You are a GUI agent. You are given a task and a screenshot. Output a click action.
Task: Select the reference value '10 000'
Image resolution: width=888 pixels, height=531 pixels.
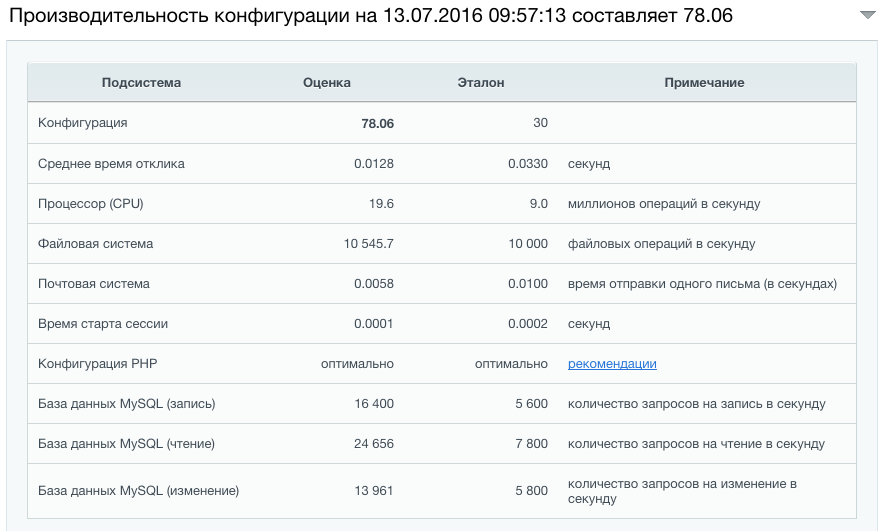click(x=528, y=244)
